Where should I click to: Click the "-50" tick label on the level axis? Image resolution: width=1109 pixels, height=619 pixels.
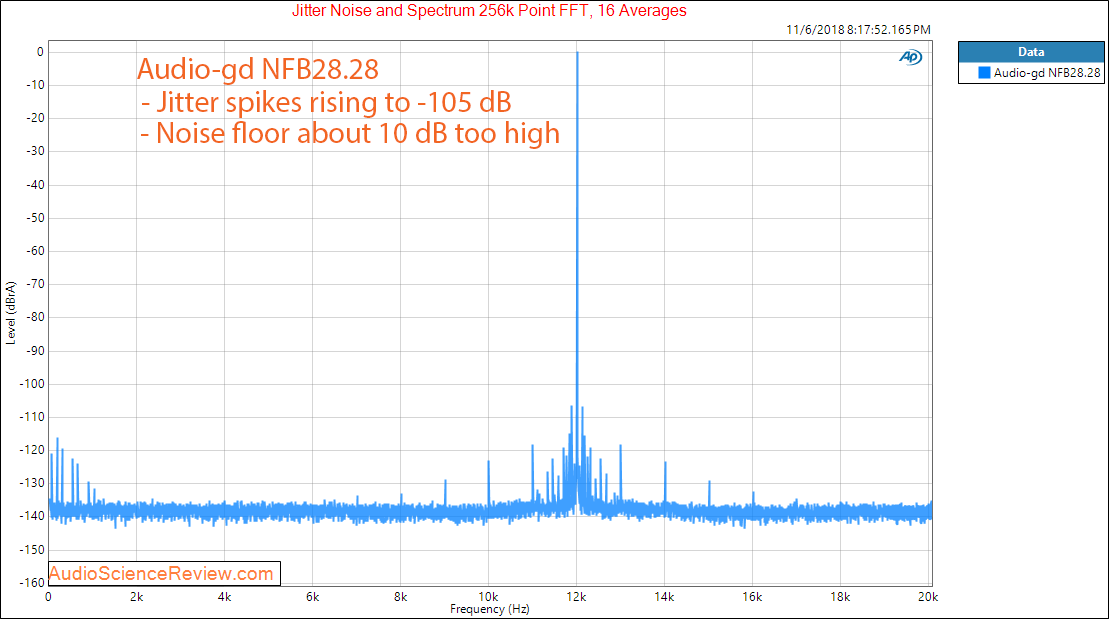pos(35,218)
